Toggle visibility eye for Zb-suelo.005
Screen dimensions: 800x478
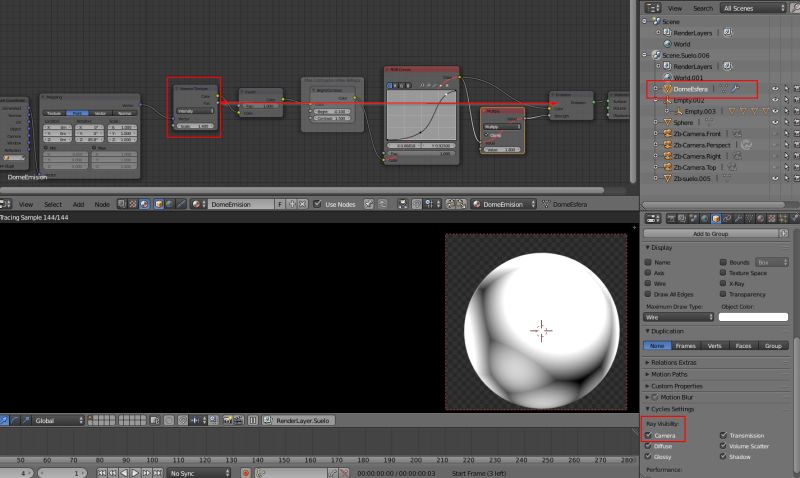point(775,179)
